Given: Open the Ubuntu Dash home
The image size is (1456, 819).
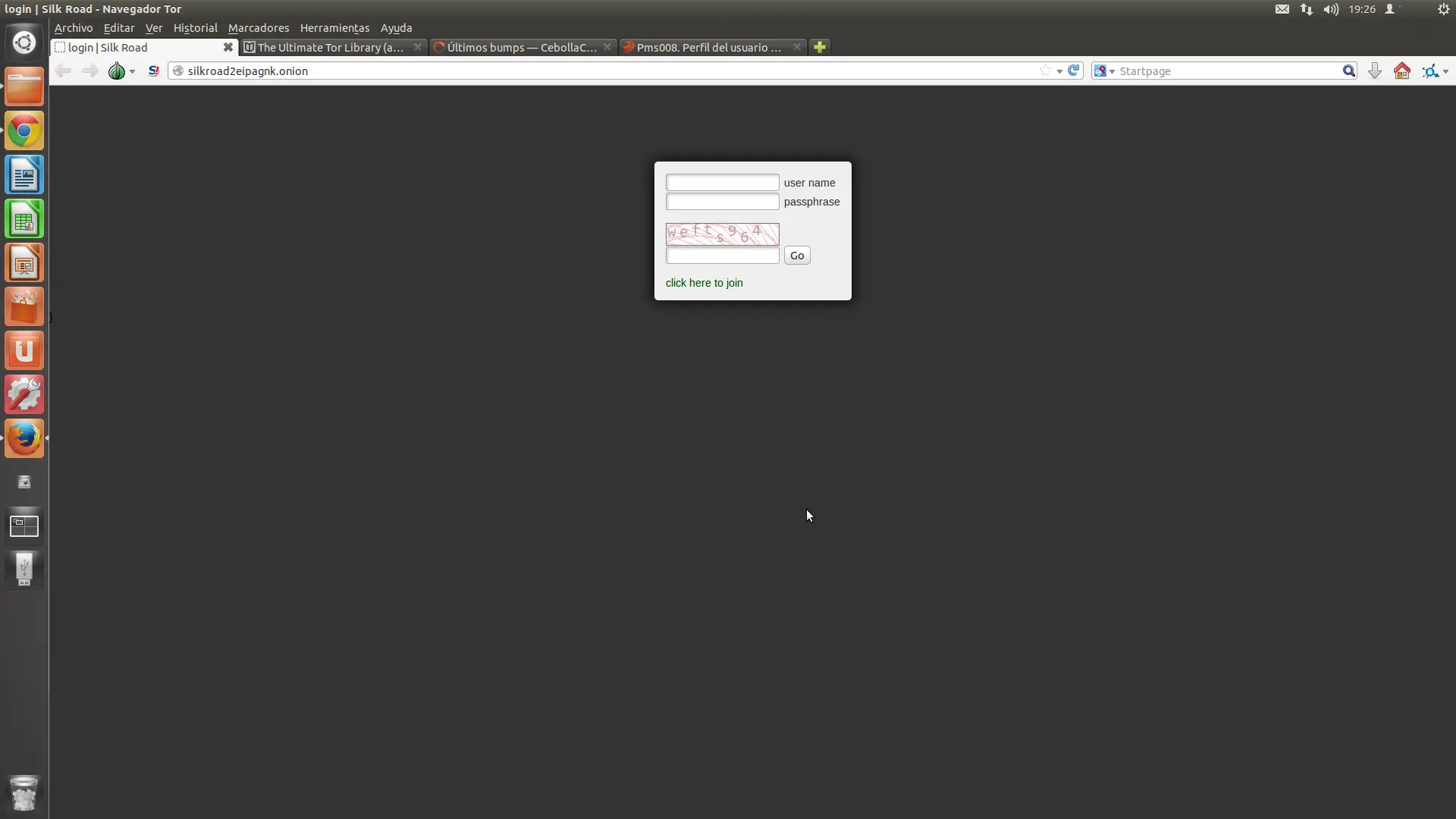Looking at the screenshot, I should [x=24, y=42].
